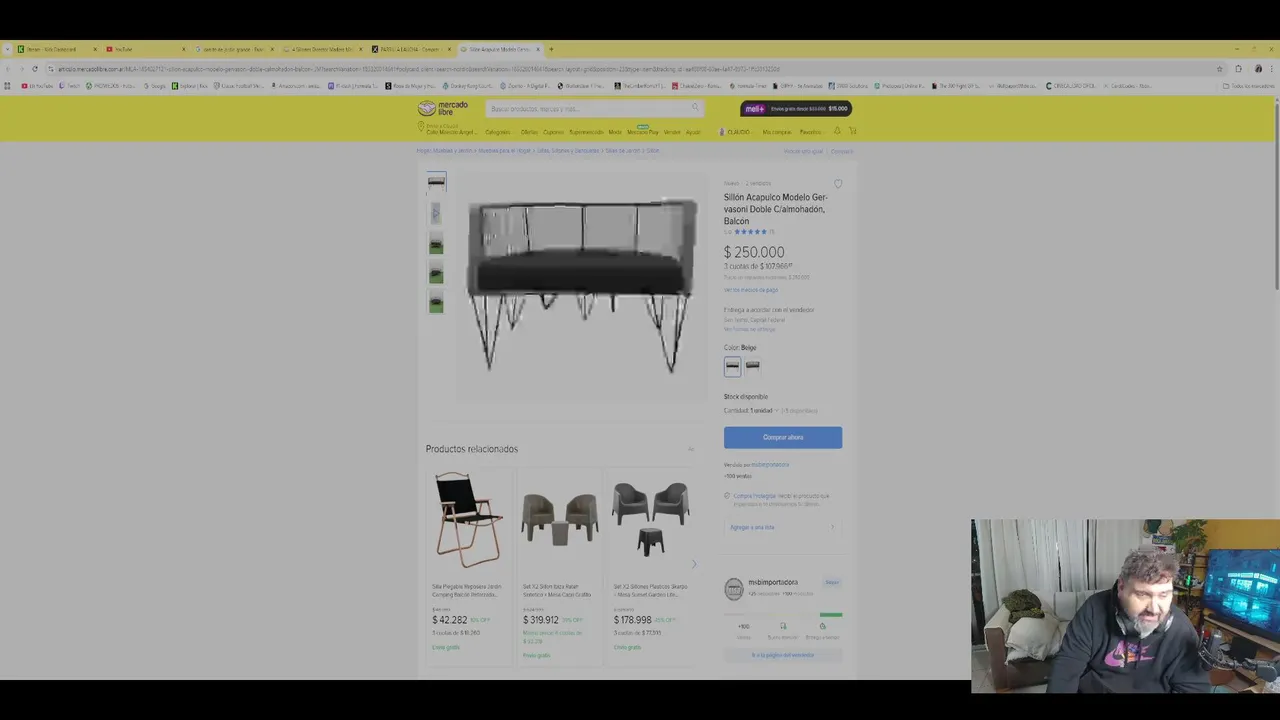Select the fifth product thumbnail
The height and width of the screenshot is (720, 1280).
point(436,303)
